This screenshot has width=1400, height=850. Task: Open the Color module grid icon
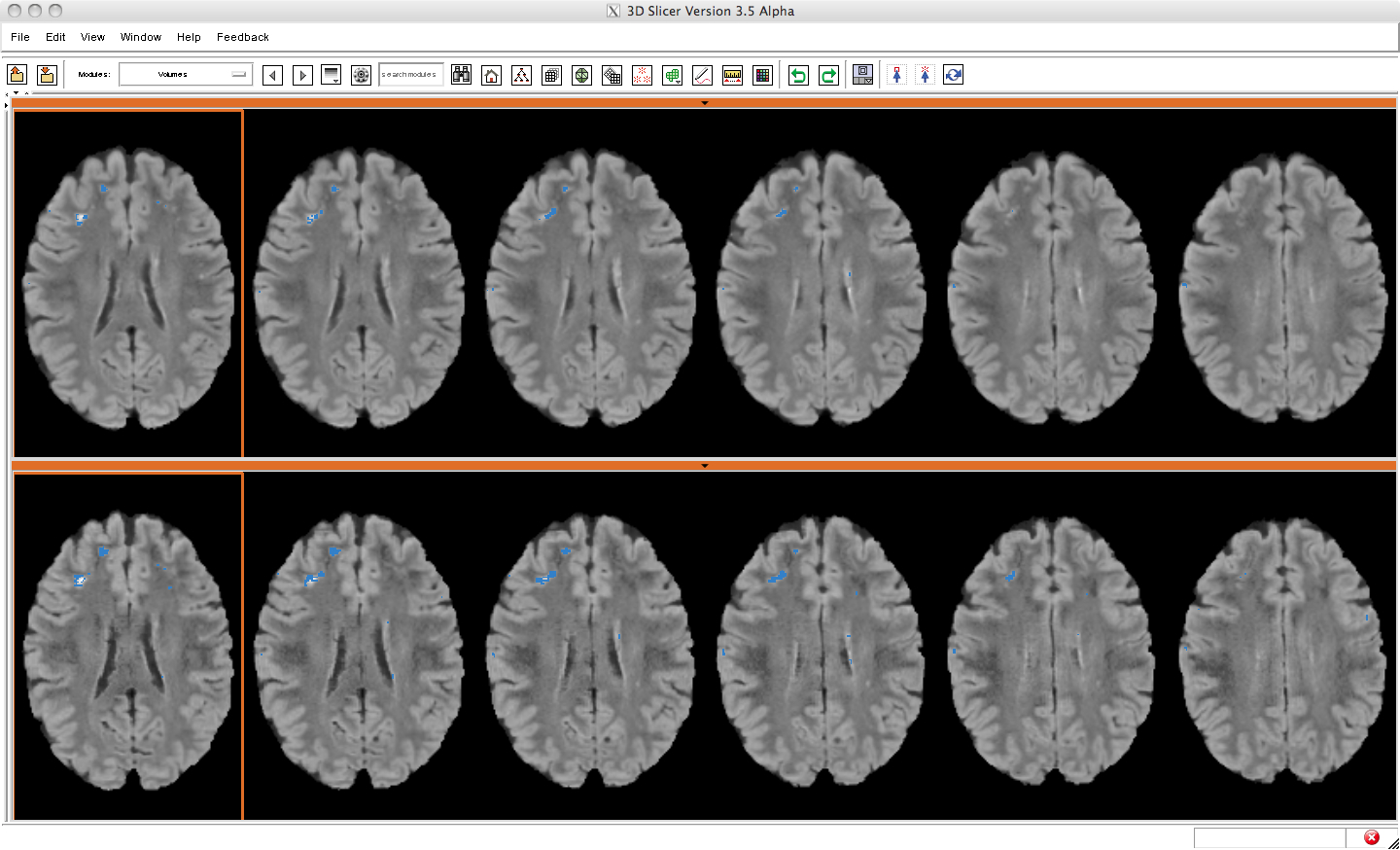coord(763,75)
